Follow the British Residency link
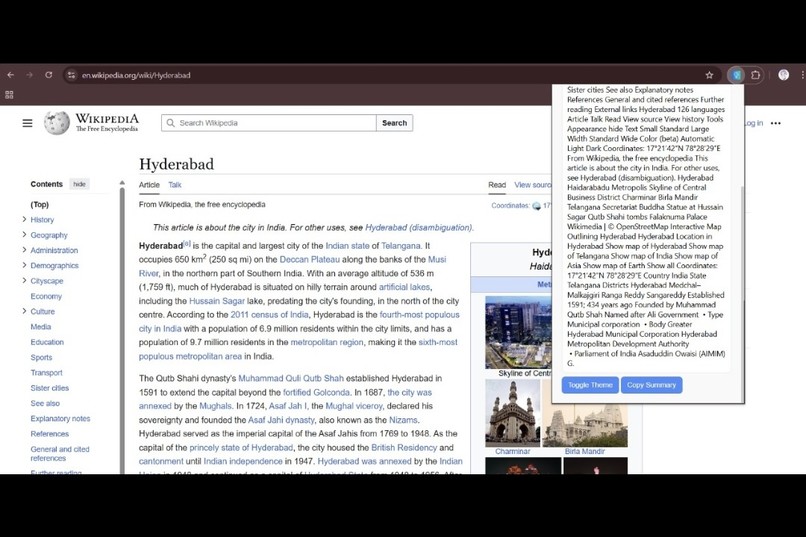This screenshot has width=806, height=537. (404, 448)
